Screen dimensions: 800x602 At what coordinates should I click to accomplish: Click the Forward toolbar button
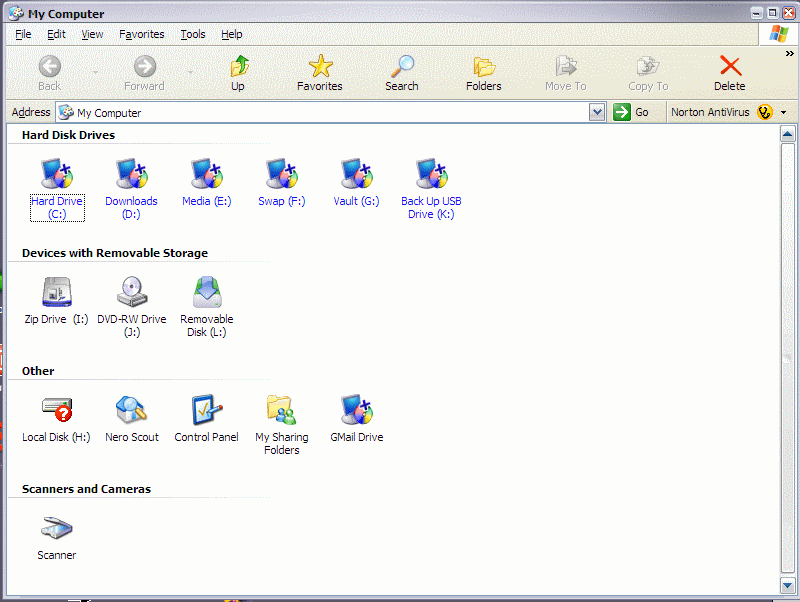tap(144, 73)
